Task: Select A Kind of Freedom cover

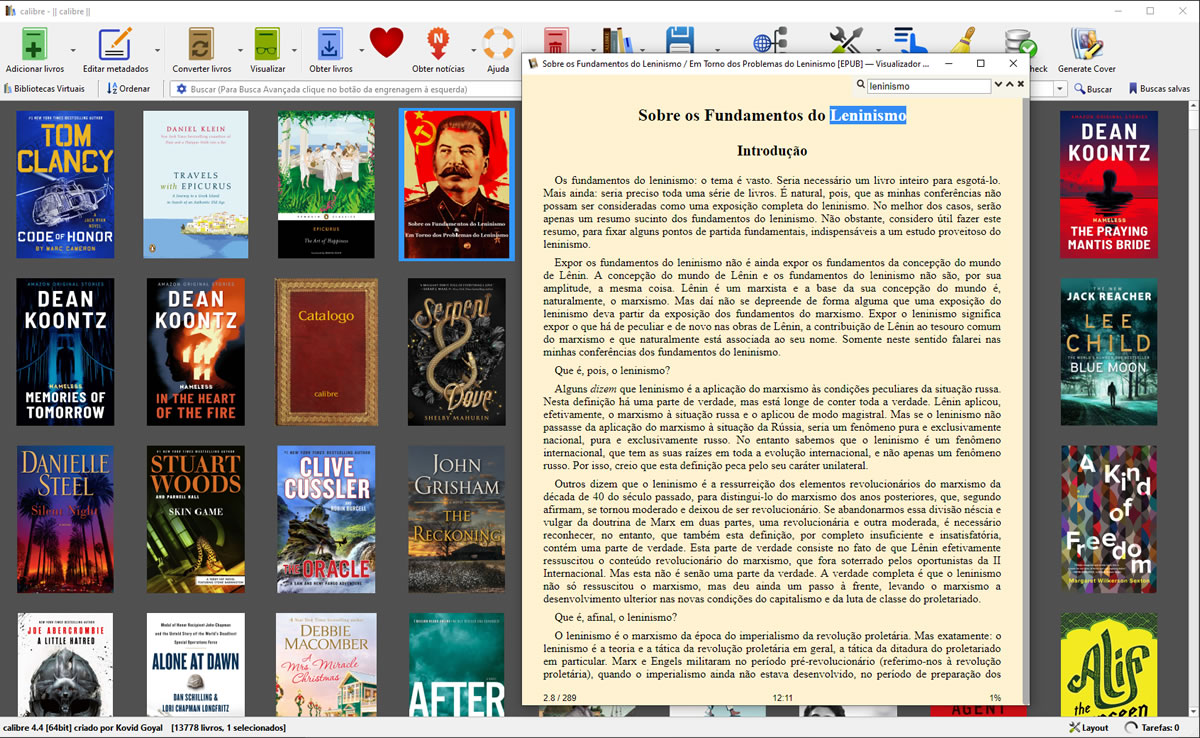Action: point(1109,520)
